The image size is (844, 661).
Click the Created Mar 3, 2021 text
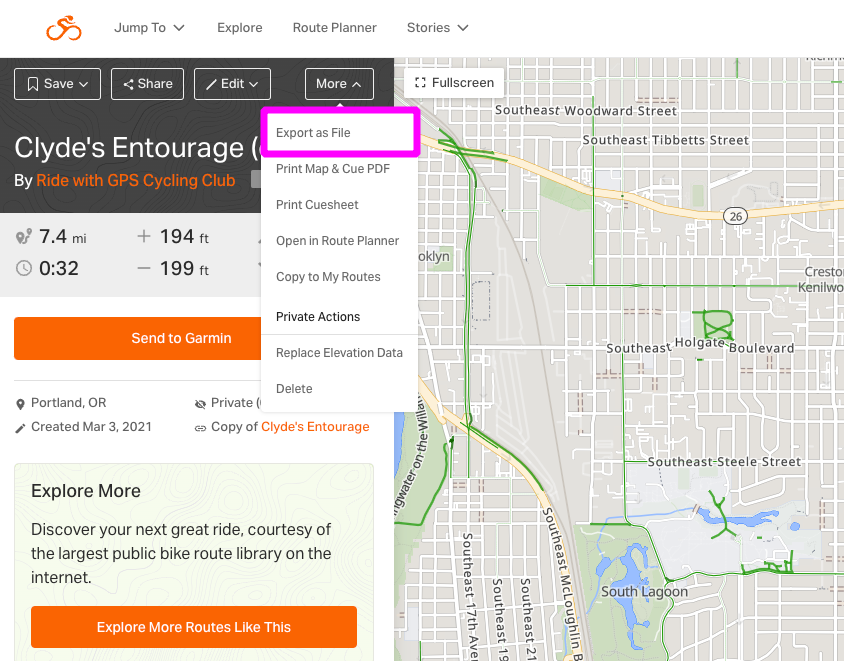pyautogui.click(x=92, y=427)
